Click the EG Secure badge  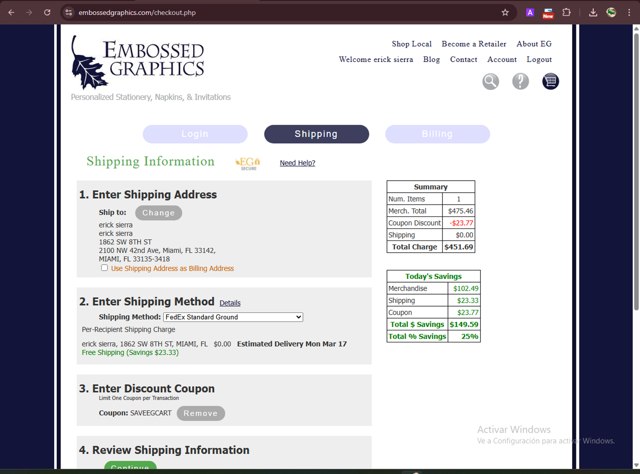248,163
